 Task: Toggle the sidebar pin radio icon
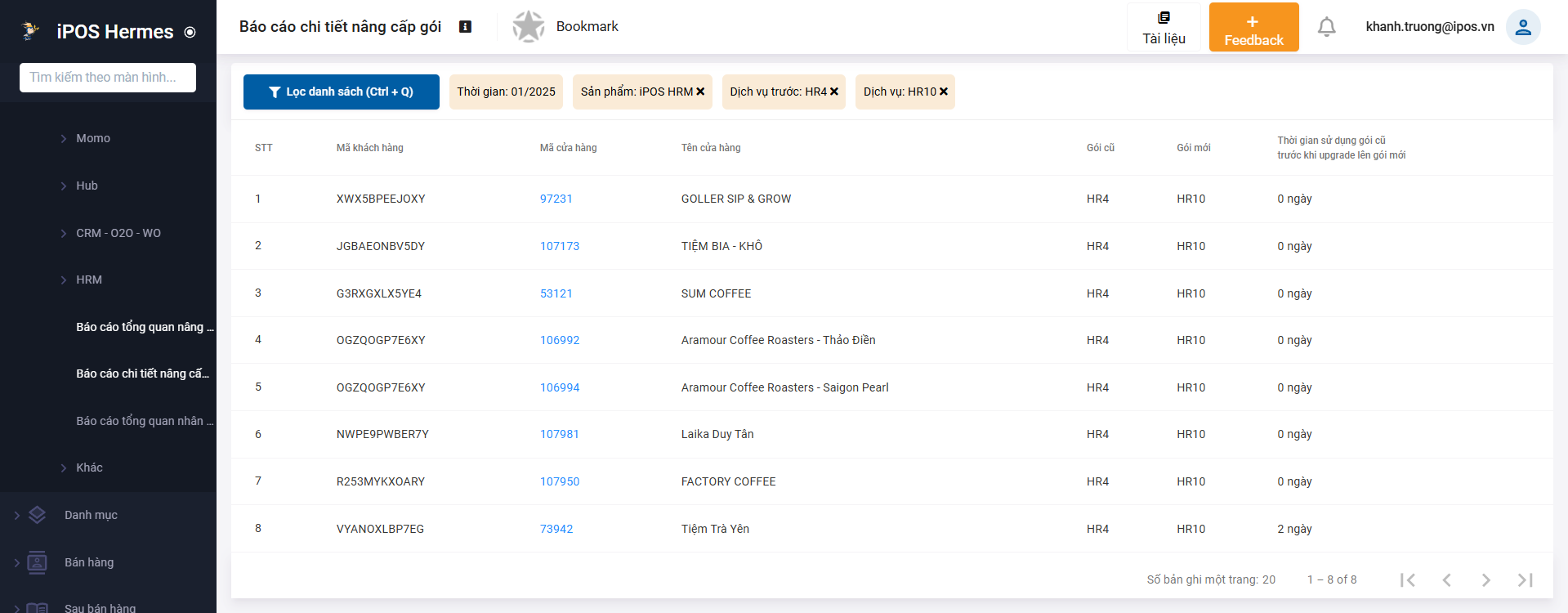pos(190,33)
